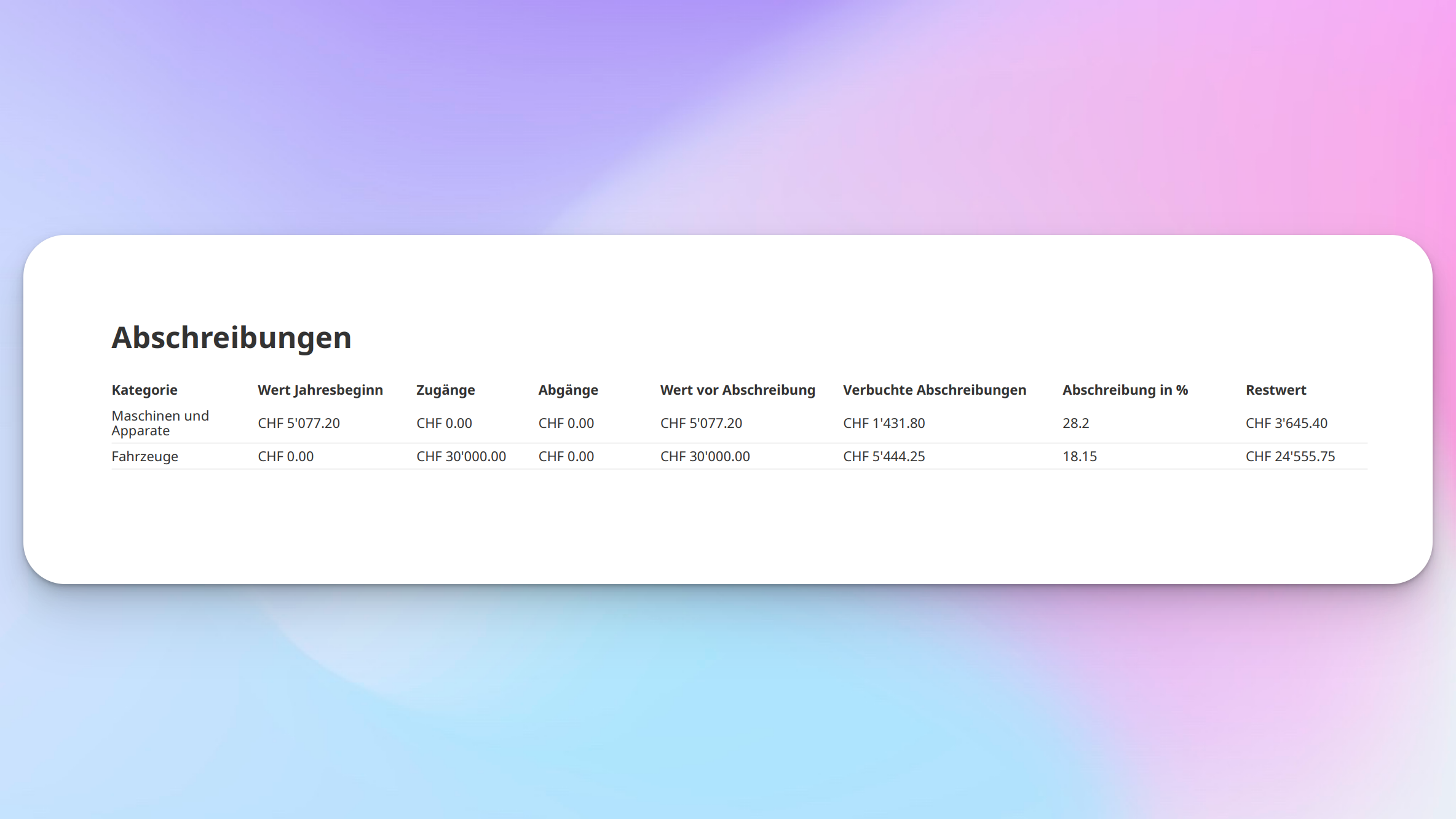This screenshot has width=1456, height=819.
Task: Click the Verbuchte Abschreibungen column header
Action: 935,390
